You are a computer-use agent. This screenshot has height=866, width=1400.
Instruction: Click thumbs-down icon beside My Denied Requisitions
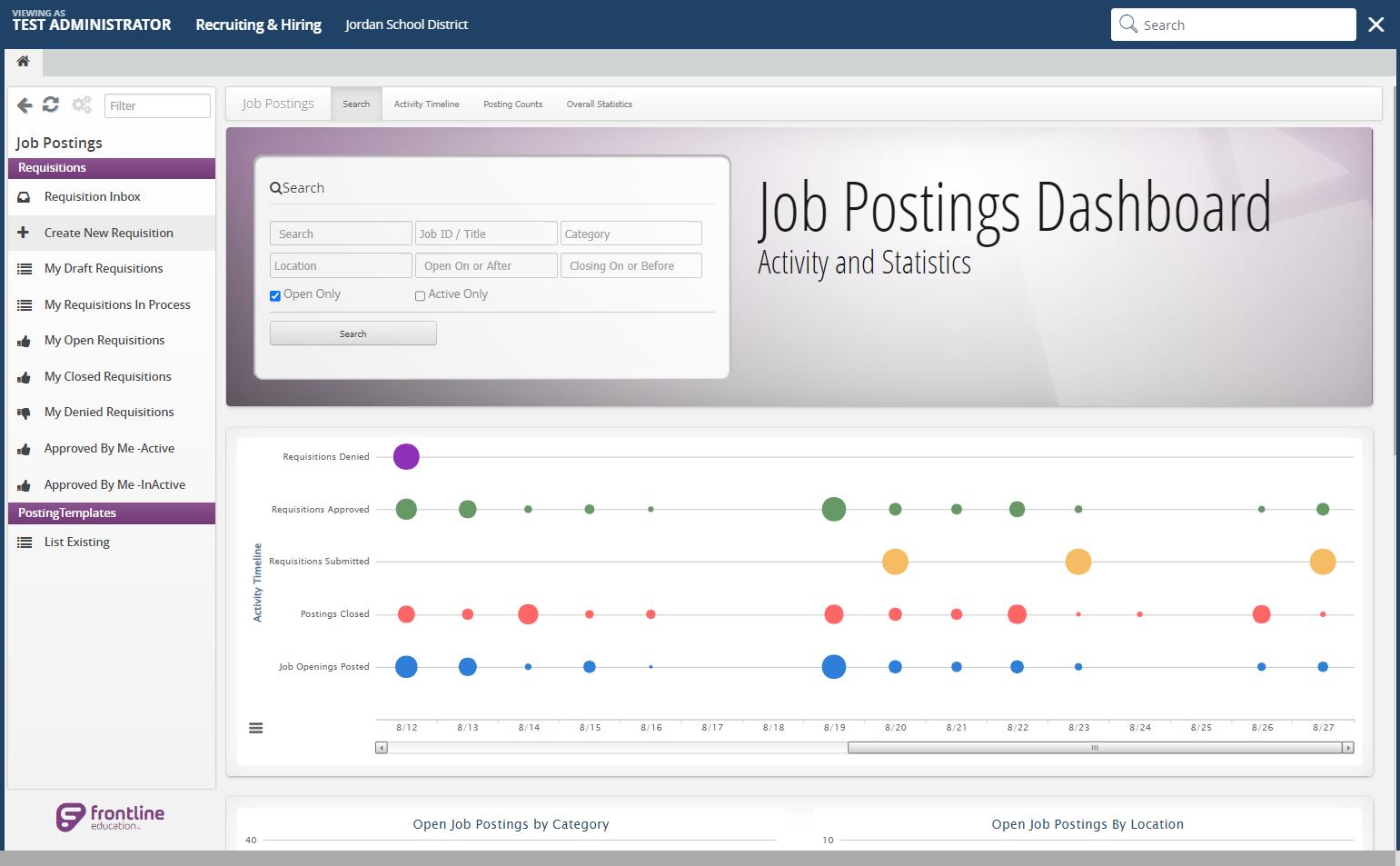click(x=25, y=413)
